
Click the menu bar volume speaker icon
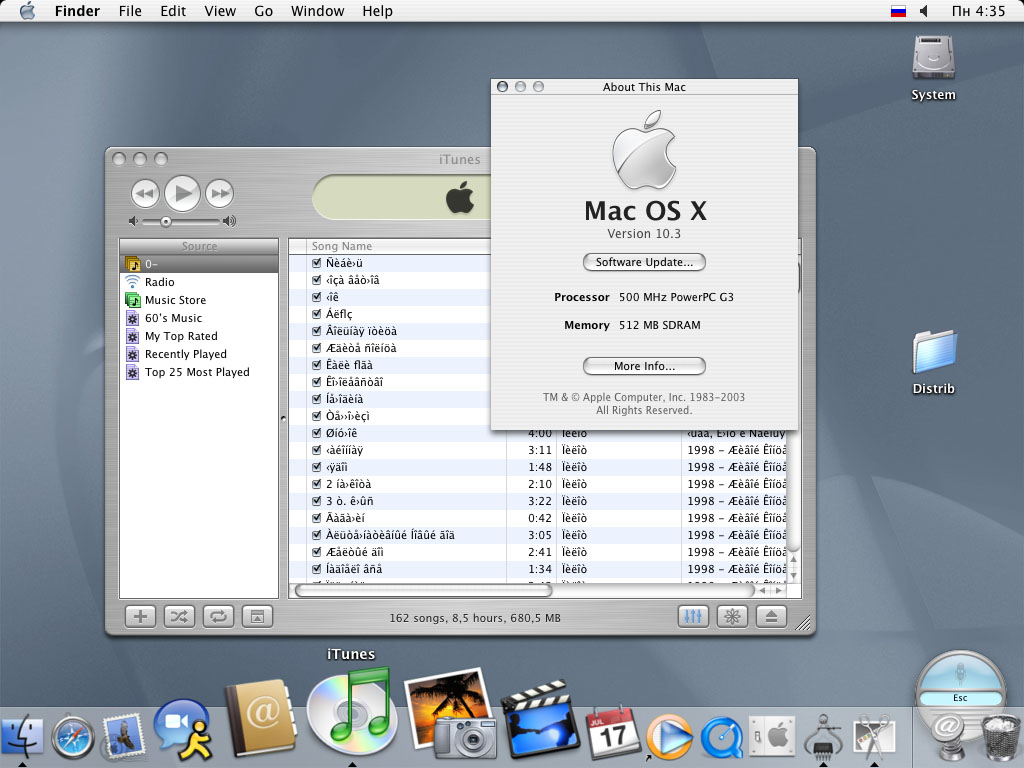(924, 11)
